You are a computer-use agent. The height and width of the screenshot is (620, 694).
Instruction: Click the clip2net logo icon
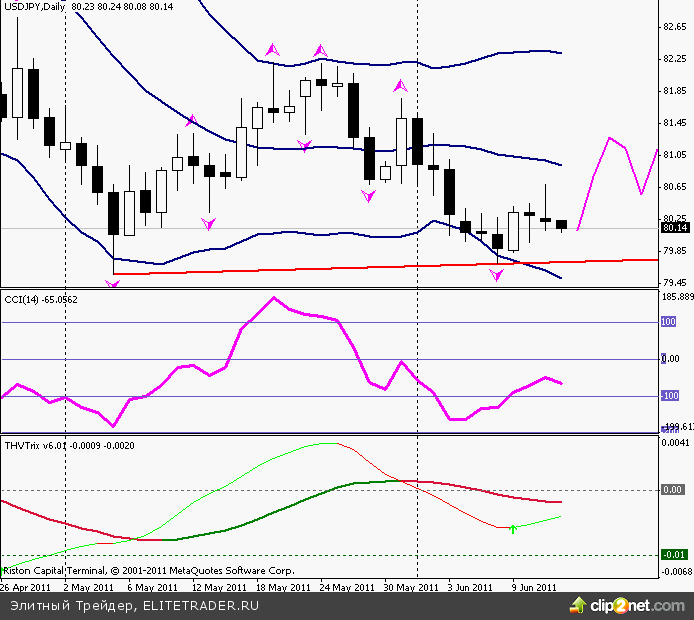pos(578,605)
